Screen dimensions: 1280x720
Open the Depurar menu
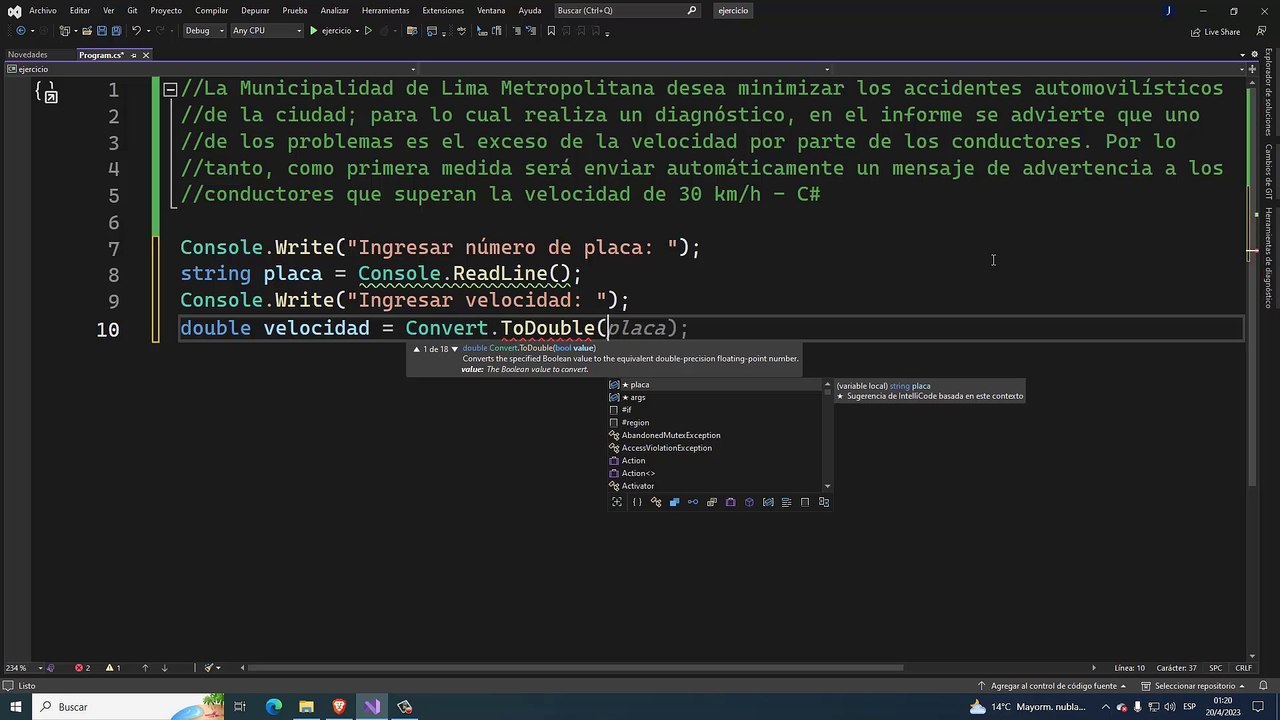tap(255, 11)
